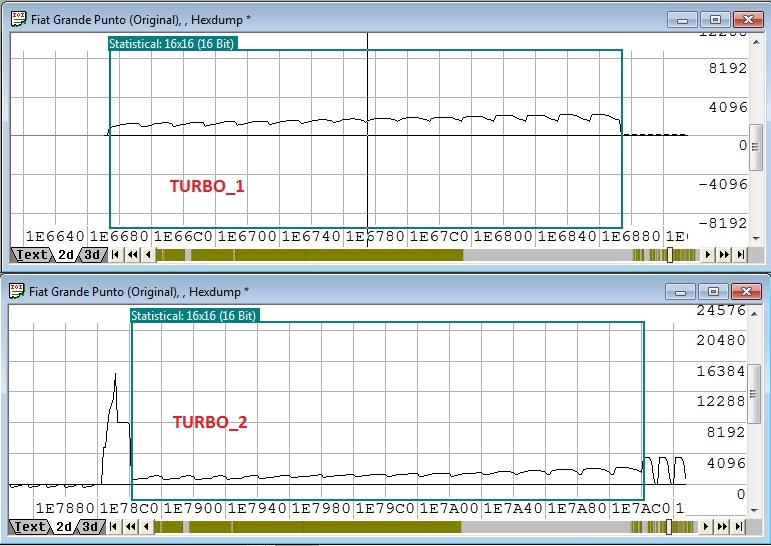The width and height of the screenshot is (771, 546).
Task: Click position slider thumb in bottom navigation bar
Action: click(669, 527)
